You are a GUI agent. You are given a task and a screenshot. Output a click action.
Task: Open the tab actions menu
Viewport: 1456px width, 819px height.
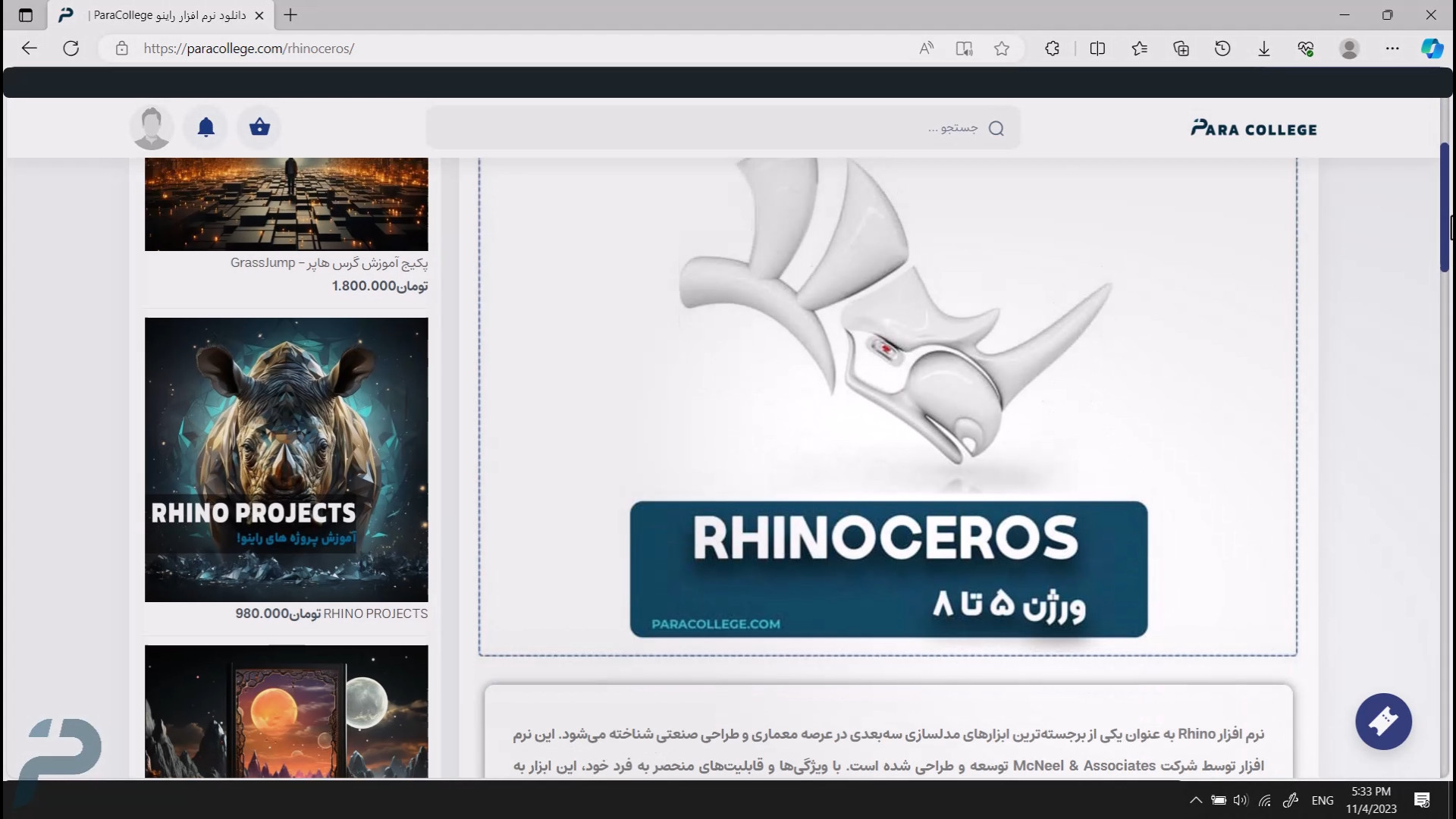(x=26, y=15)
